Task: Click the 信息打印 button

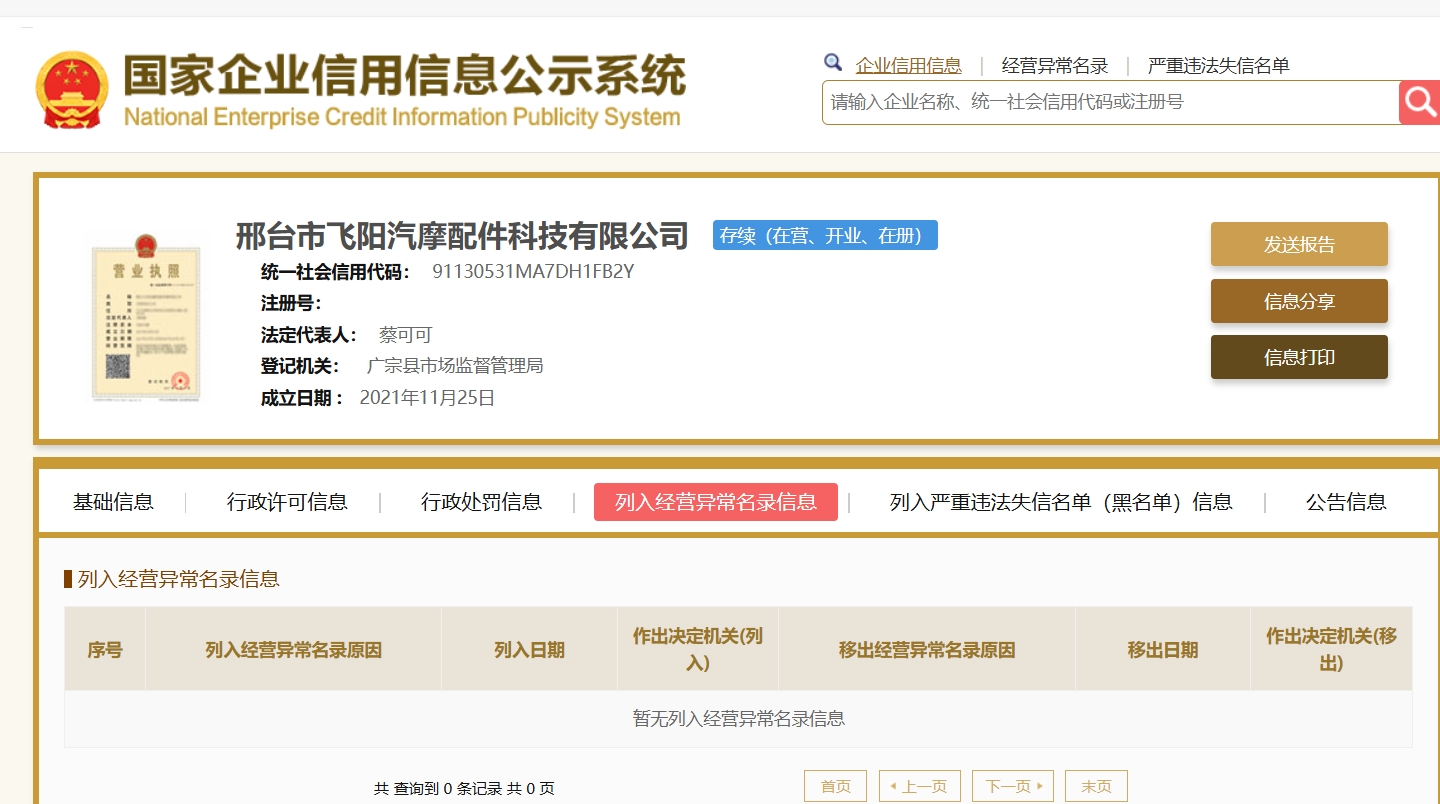Action: coord(1299,357)
